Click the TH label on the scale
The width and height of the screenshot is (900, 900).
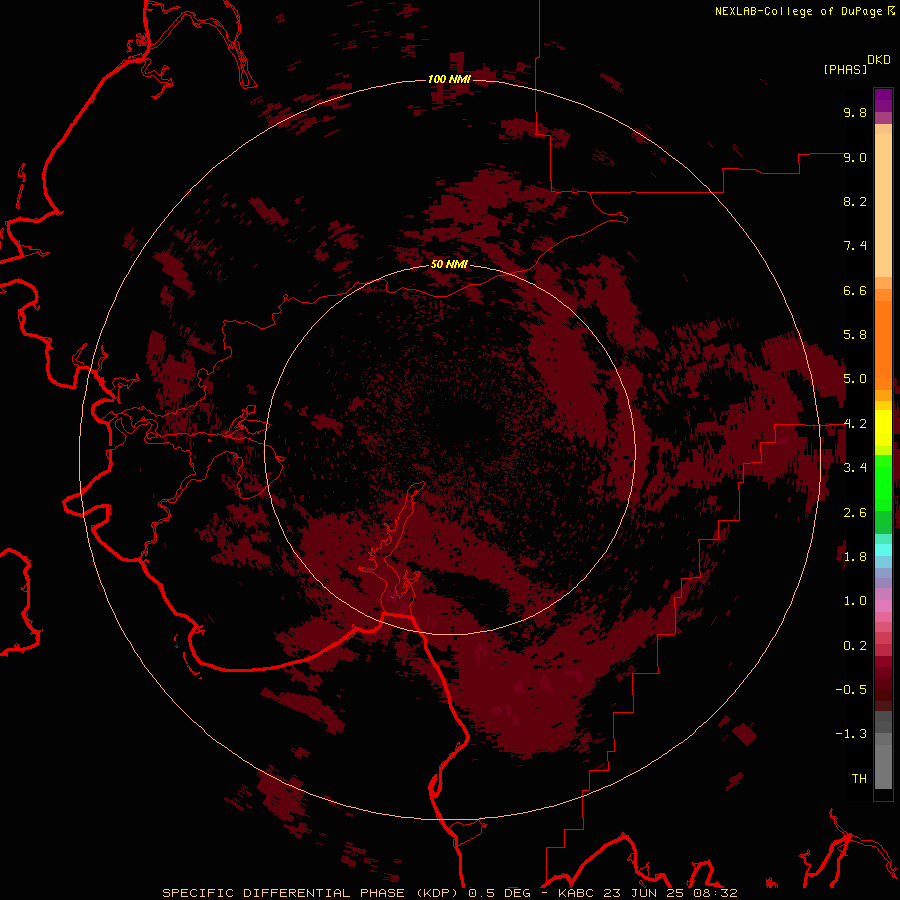click(x=859, y=779)
